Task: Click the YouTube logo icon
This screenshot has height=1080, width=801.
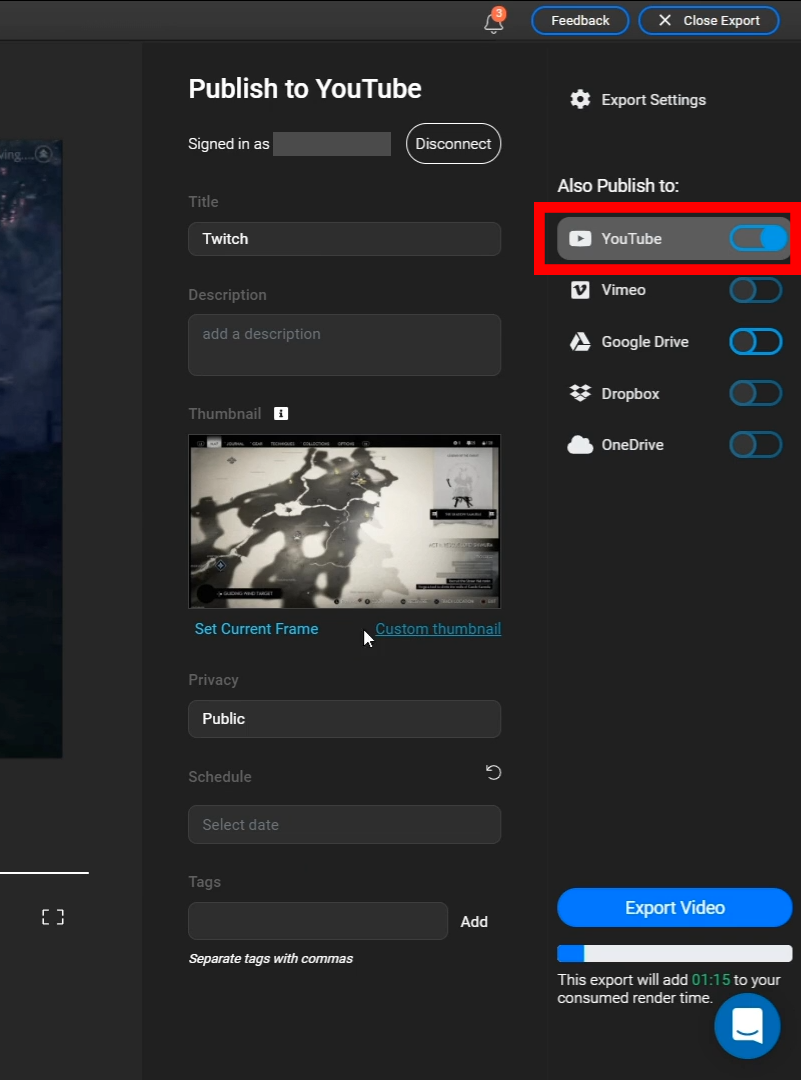Action: pos(580,239)
